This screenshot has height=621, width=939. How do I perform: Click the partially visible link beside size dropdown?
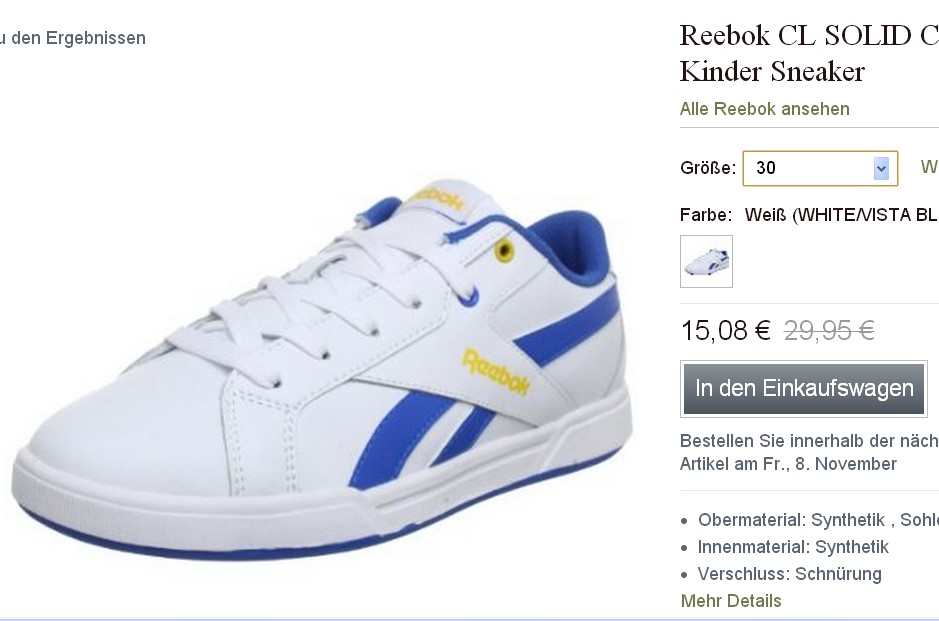pos(929,167)
